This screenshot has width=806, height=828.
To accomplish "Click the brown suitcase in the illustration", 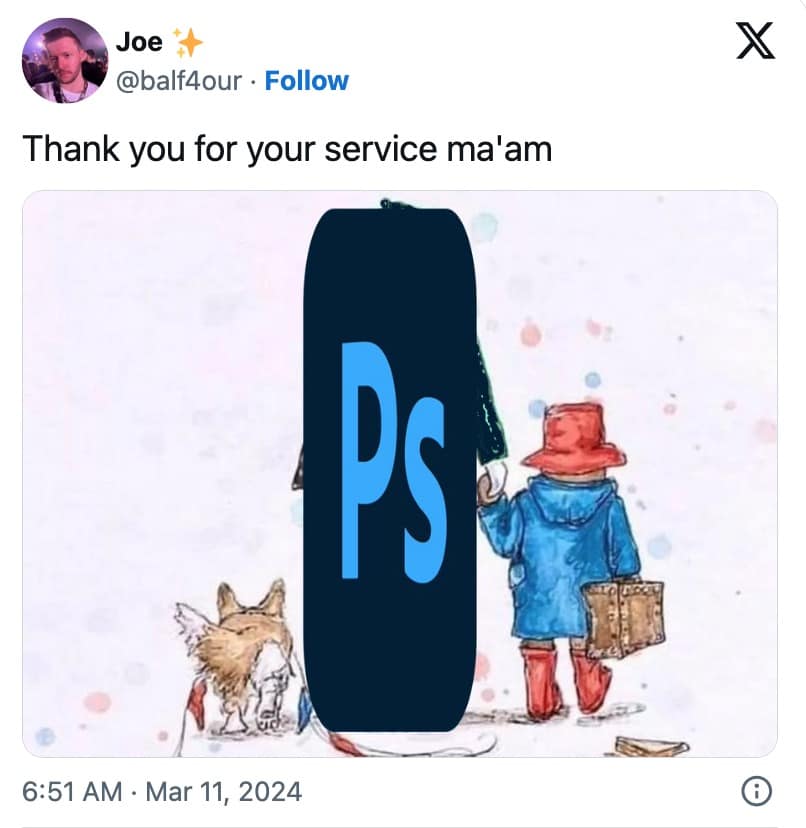I will [623, 619].
